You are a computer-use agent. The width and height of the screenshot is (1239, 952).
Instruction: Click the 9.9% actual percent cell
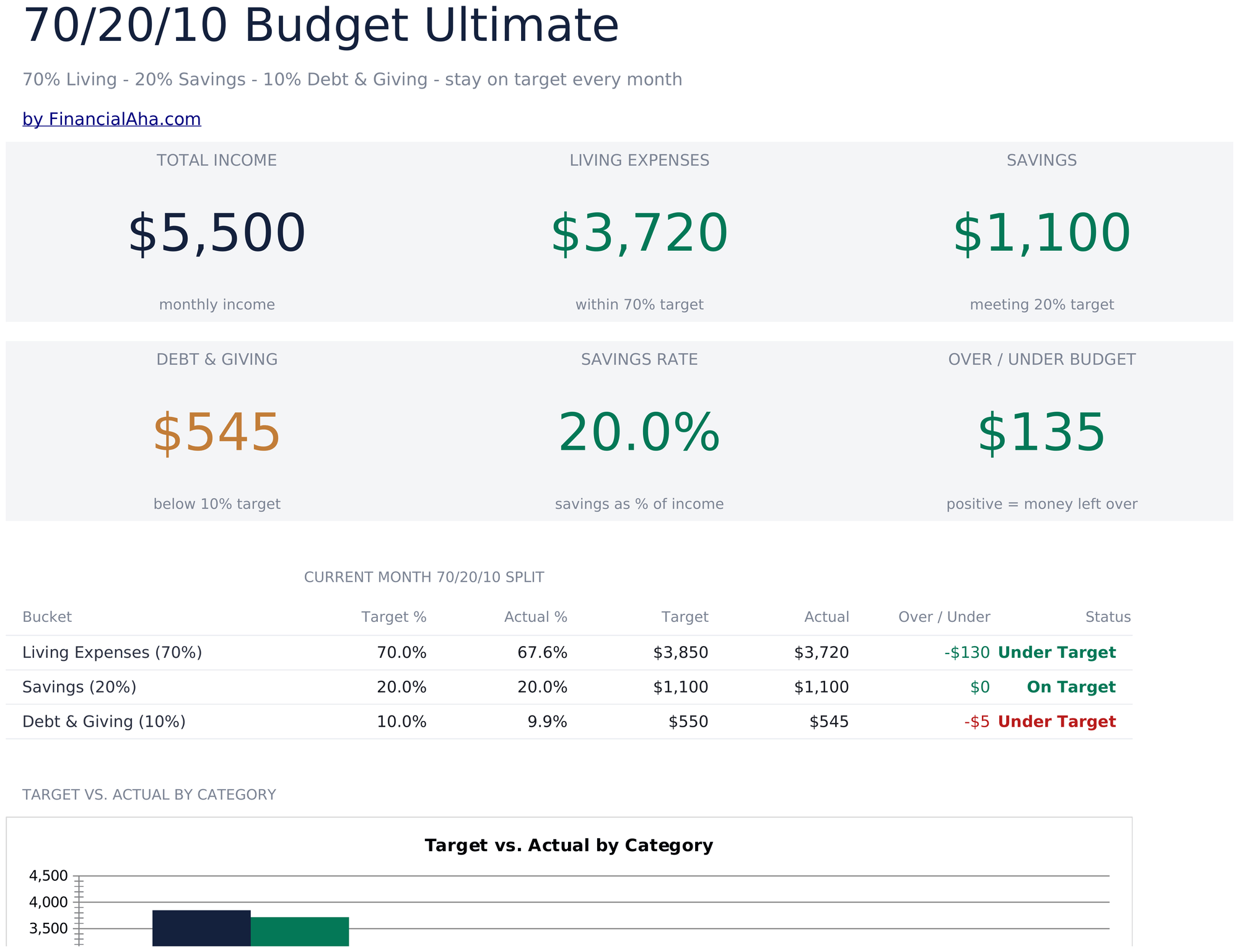click(x=548, y=722)
